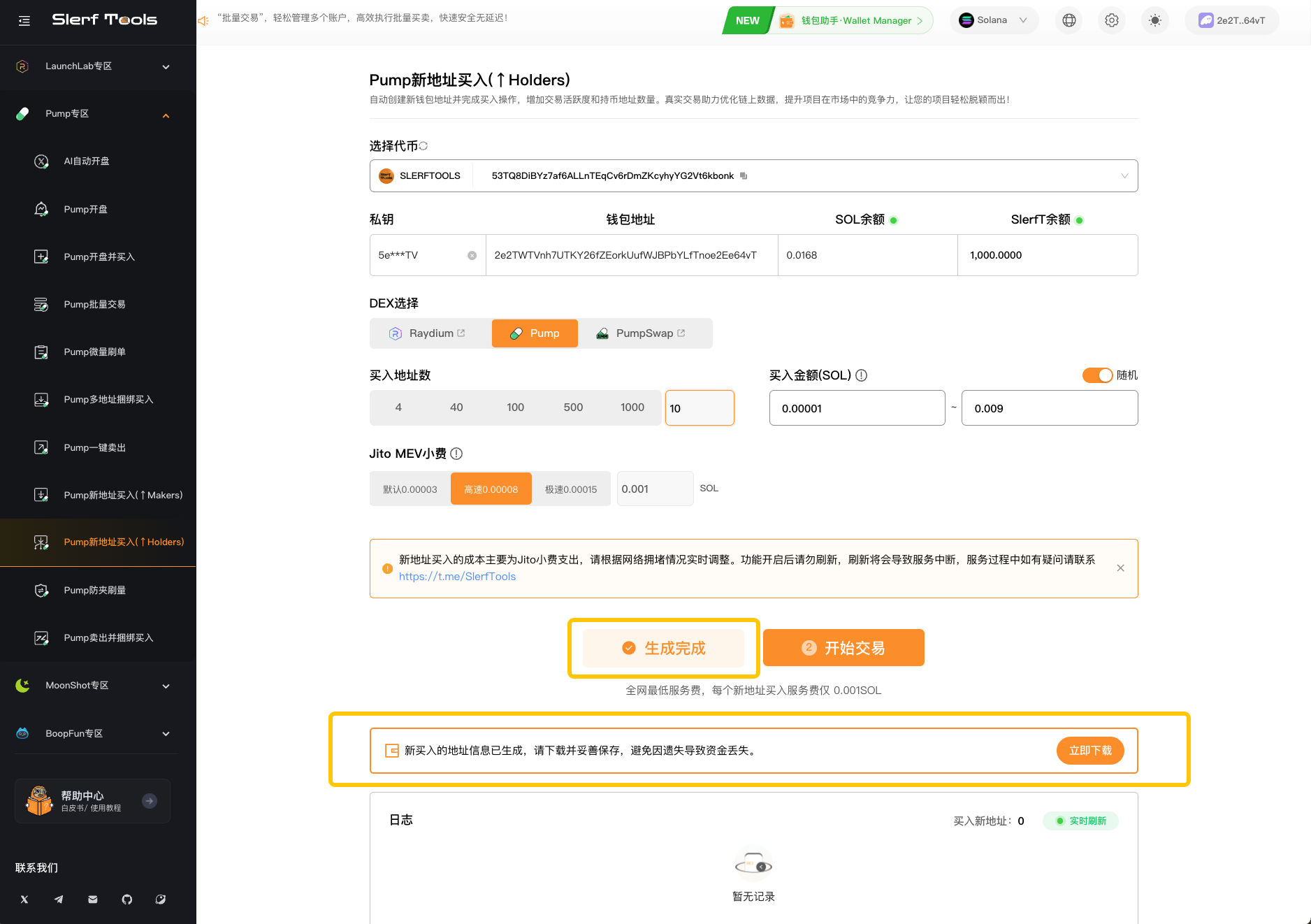The image size is (1311, 924).
Task: Select 极速0.00015 Jito tip
Action: pos(571,489)
